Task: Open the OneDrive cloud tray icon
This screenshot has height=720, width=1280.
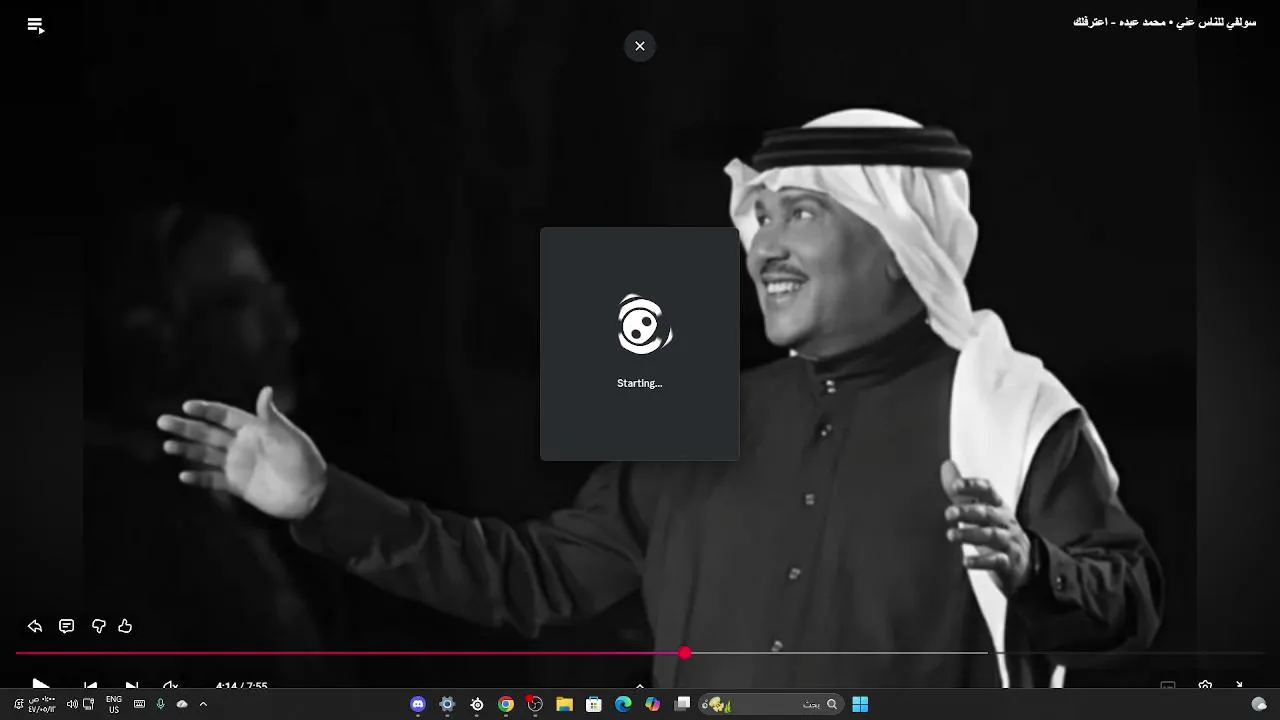Action: [x=182, y=704]
